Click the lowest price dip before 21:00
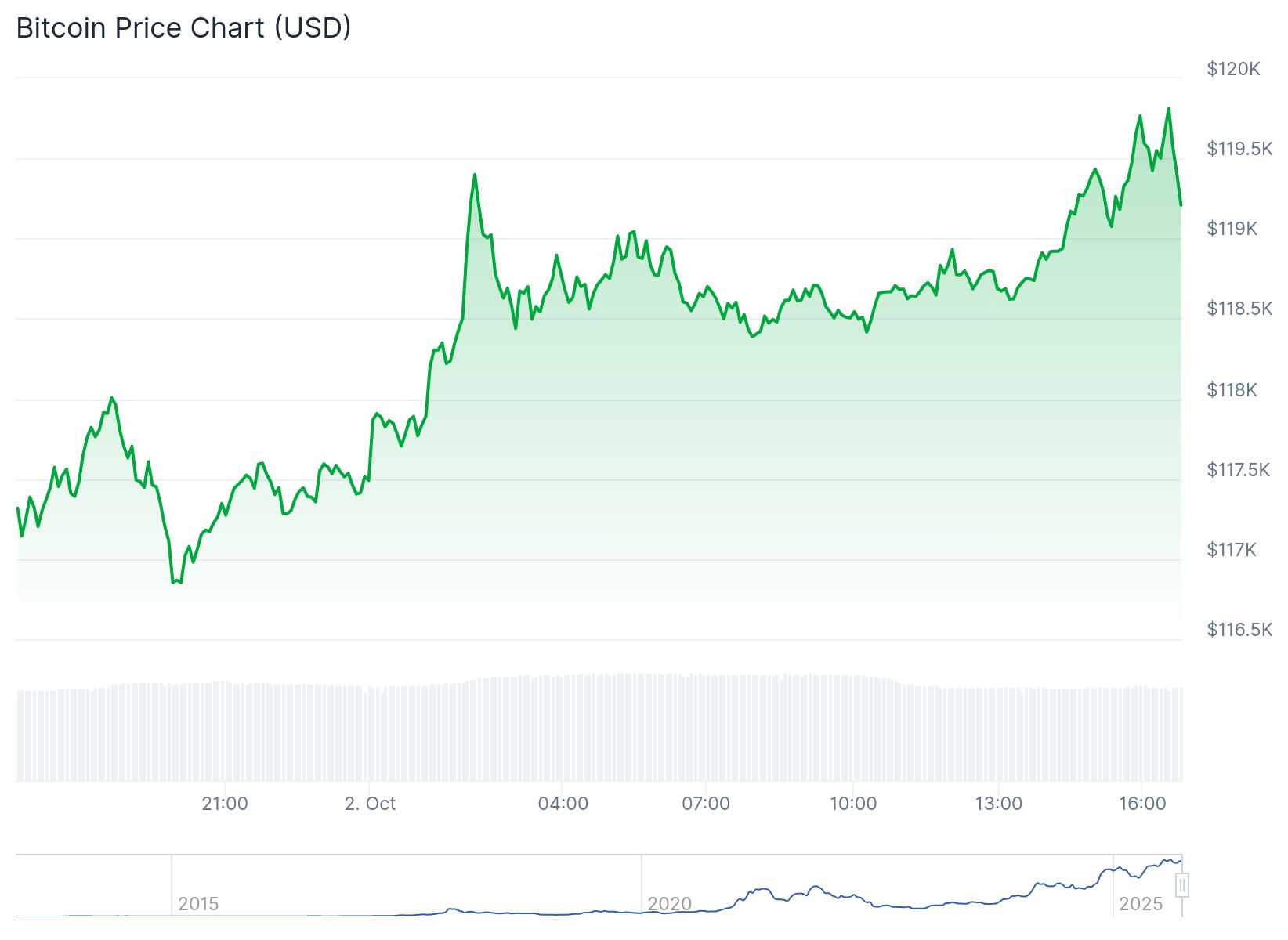The width and height of the screenshot is (1288, 940). coord(173,582)
